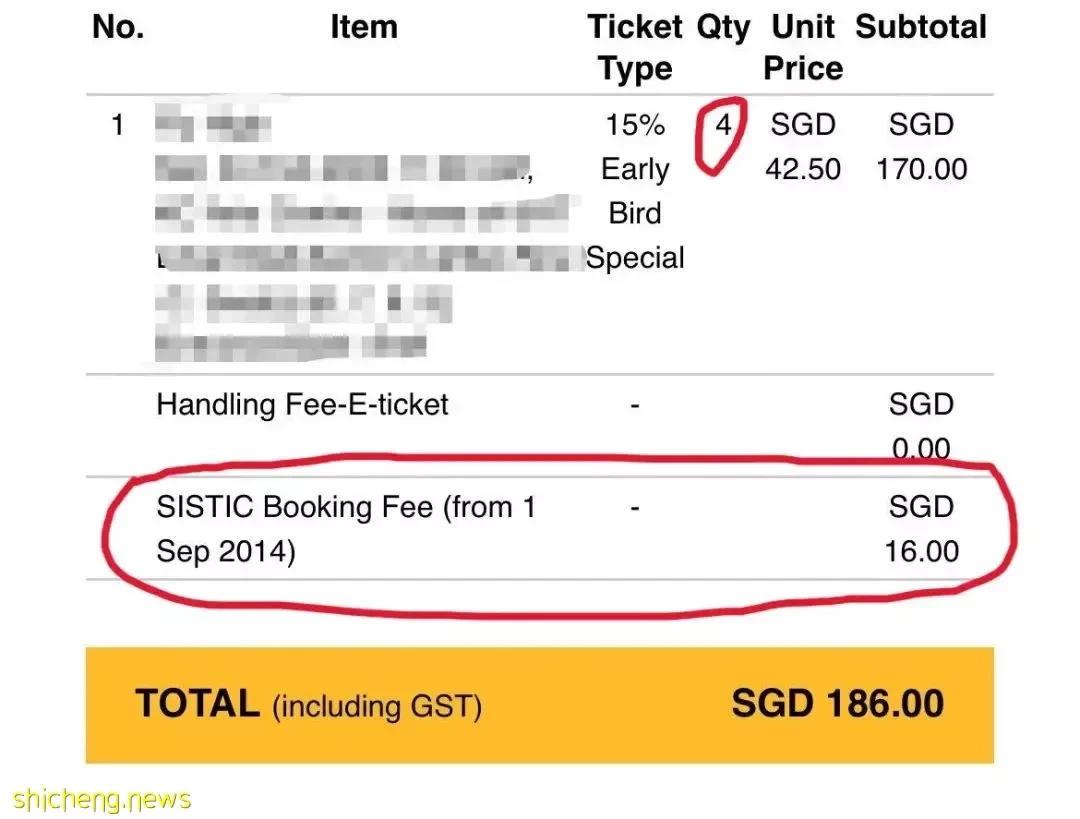
Task: Click the shicheng.news watermark link
Action: 102,800
